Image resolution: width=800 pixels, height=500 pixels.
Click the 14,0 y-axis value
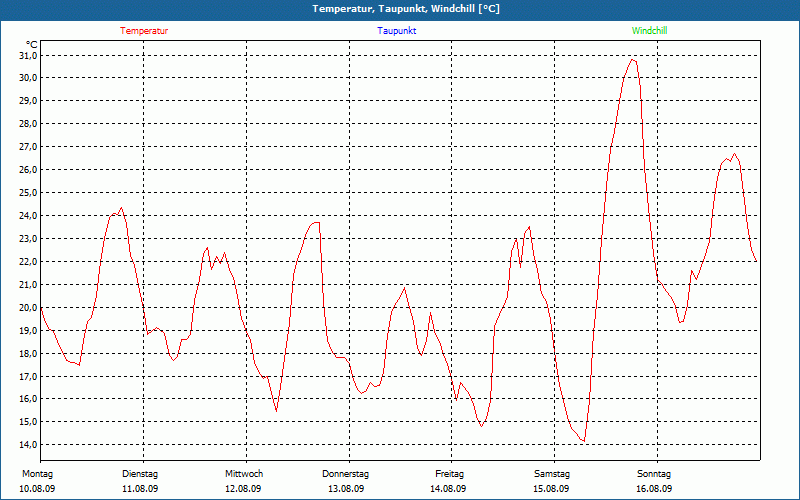click(29, 444)
